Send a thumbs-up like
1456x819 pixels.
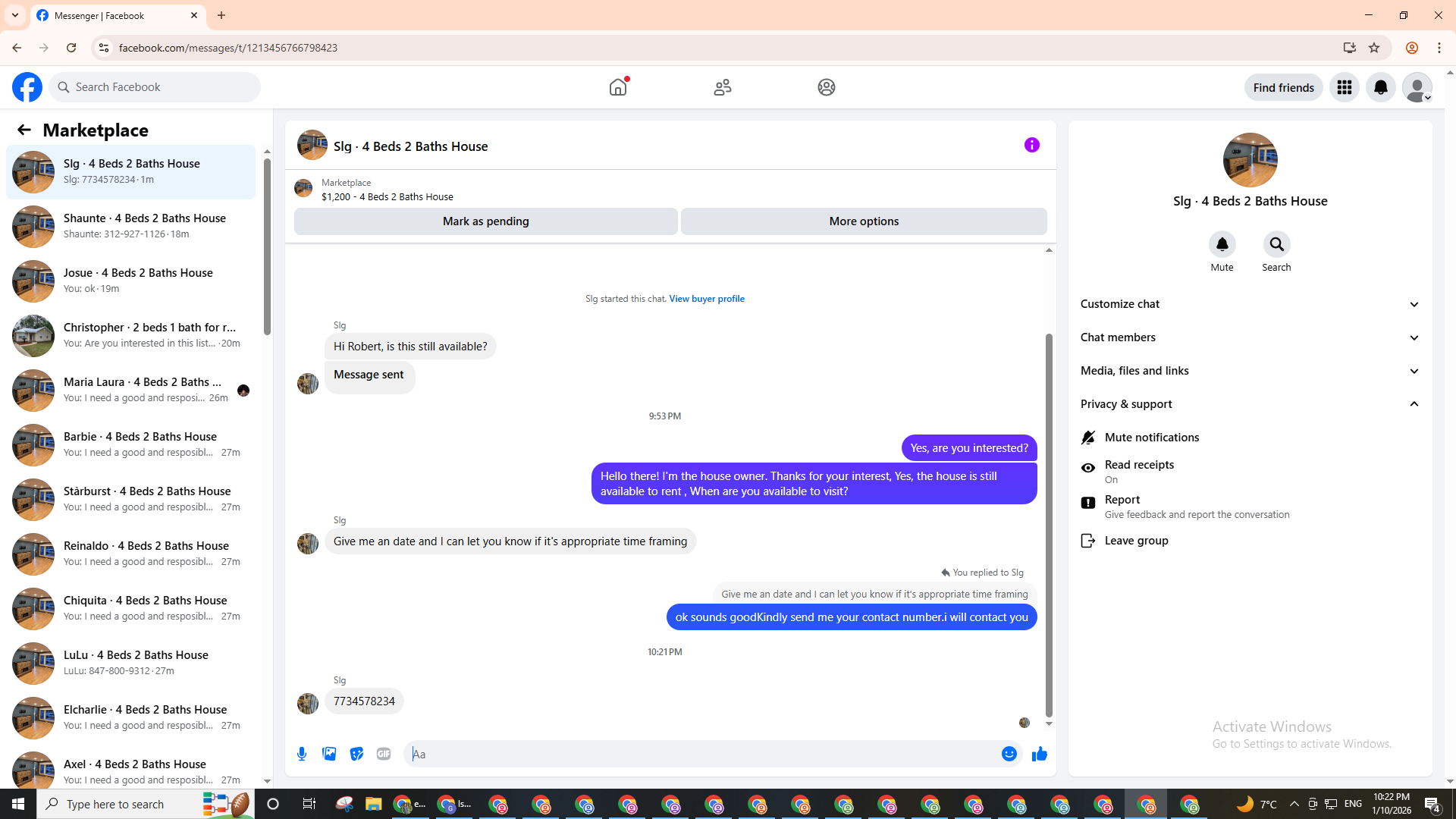[x=1039, y=754]
